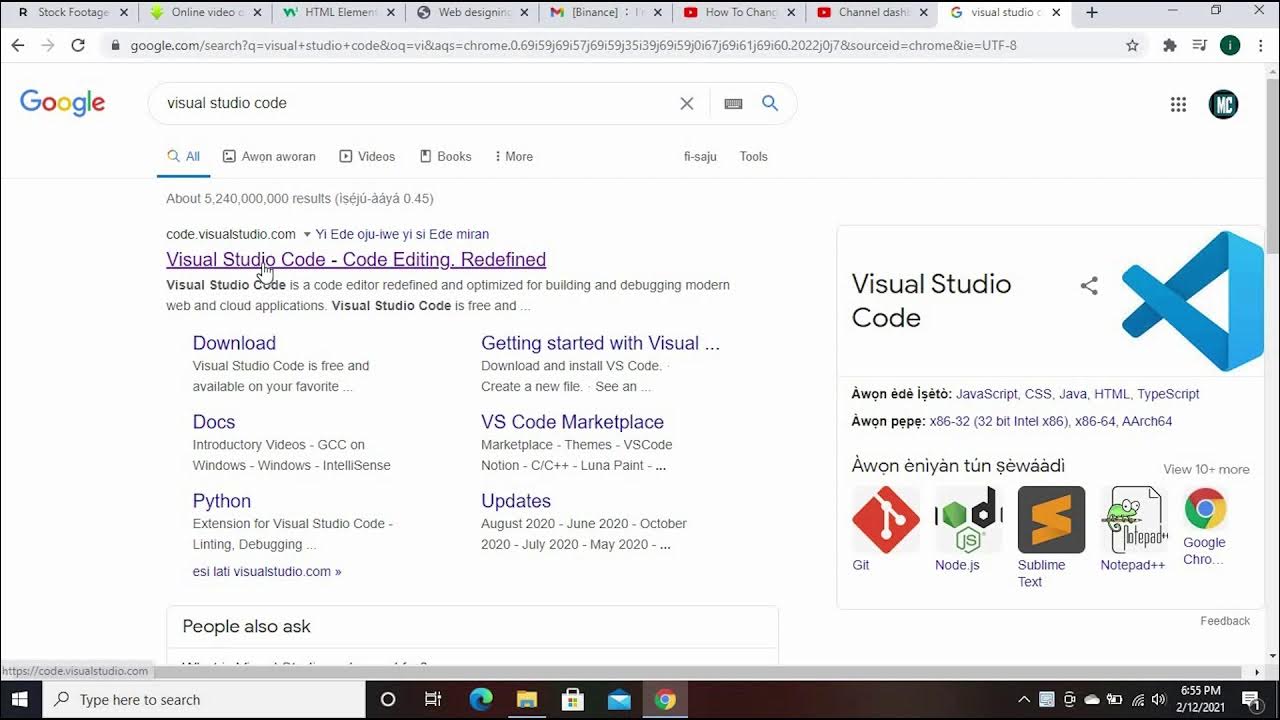Viewport: 1280px width, 720px height.
Task: Open the Git related search thumbnail
Action: click(x=885, y=520)
